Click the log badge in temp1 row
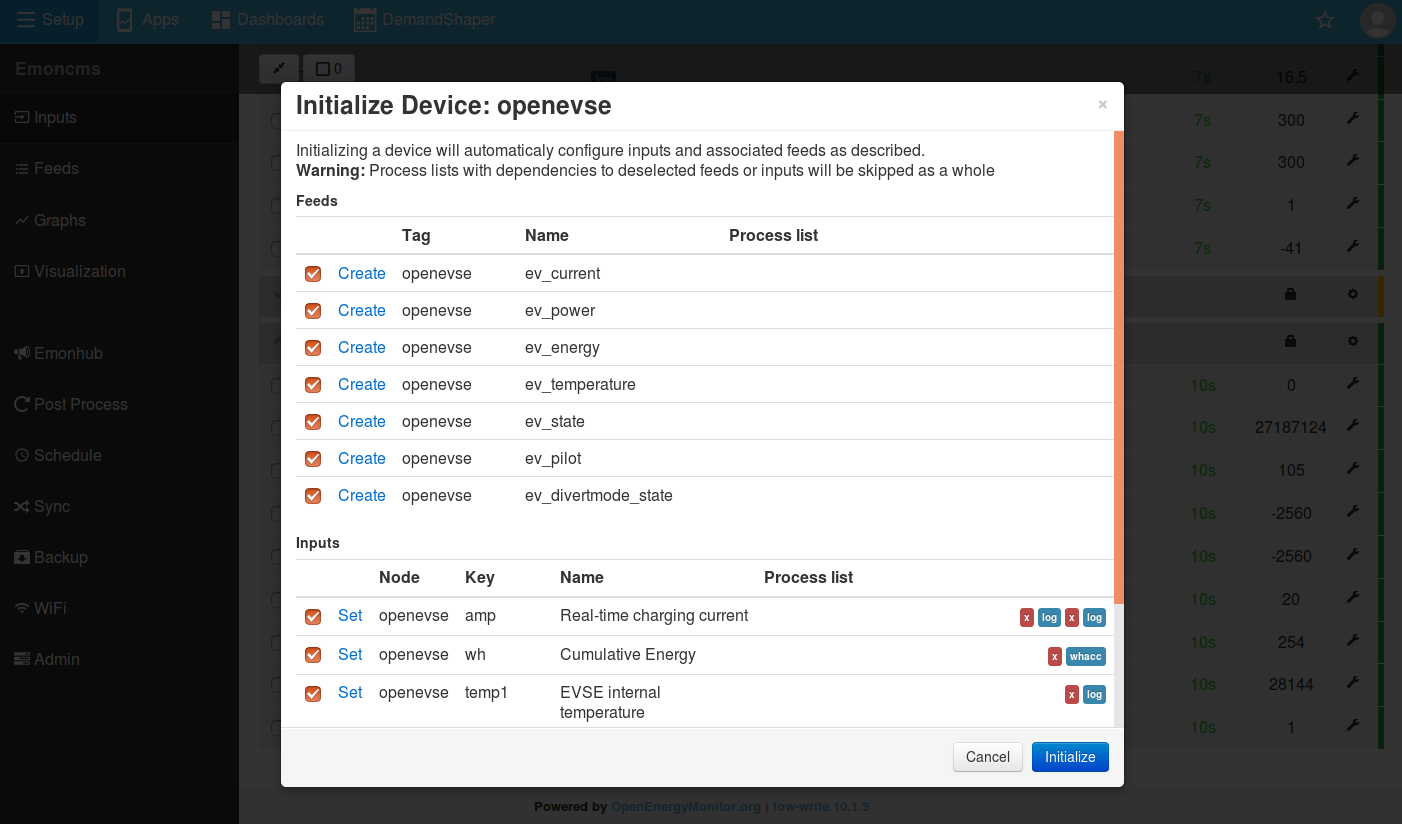Screen dimensions: 1402x824 [x=1094, y=694]
